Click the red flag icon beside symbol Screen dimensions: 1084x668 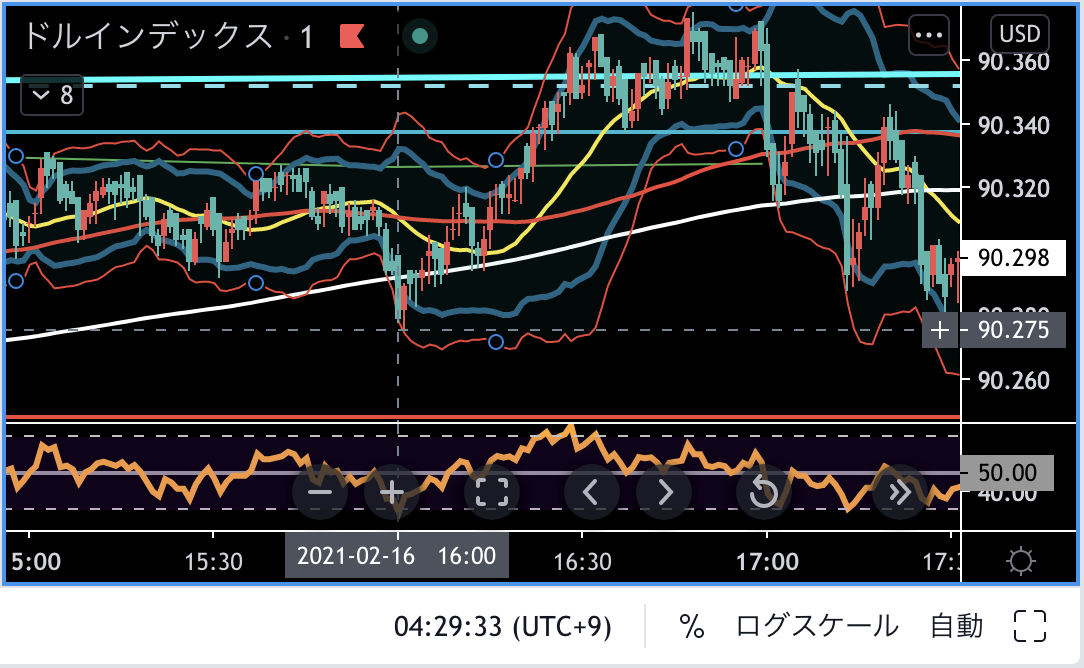point(352,37)
